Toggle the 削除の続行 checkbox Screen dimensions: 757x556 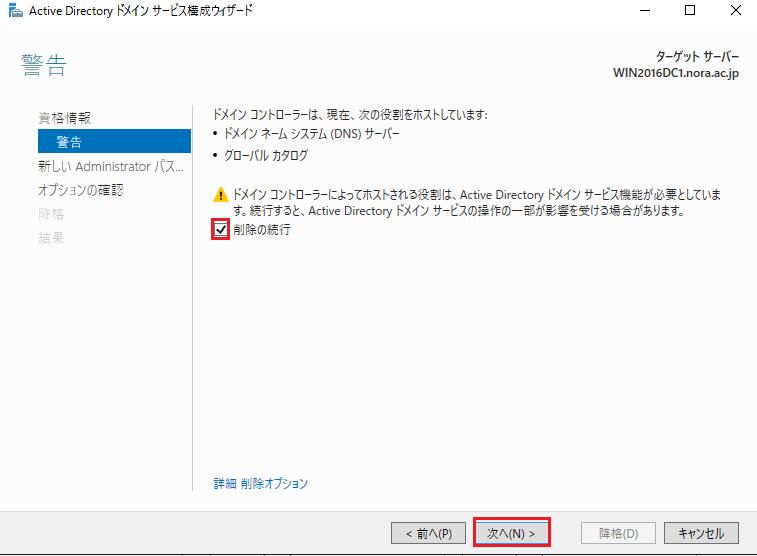tap(221, 229)
